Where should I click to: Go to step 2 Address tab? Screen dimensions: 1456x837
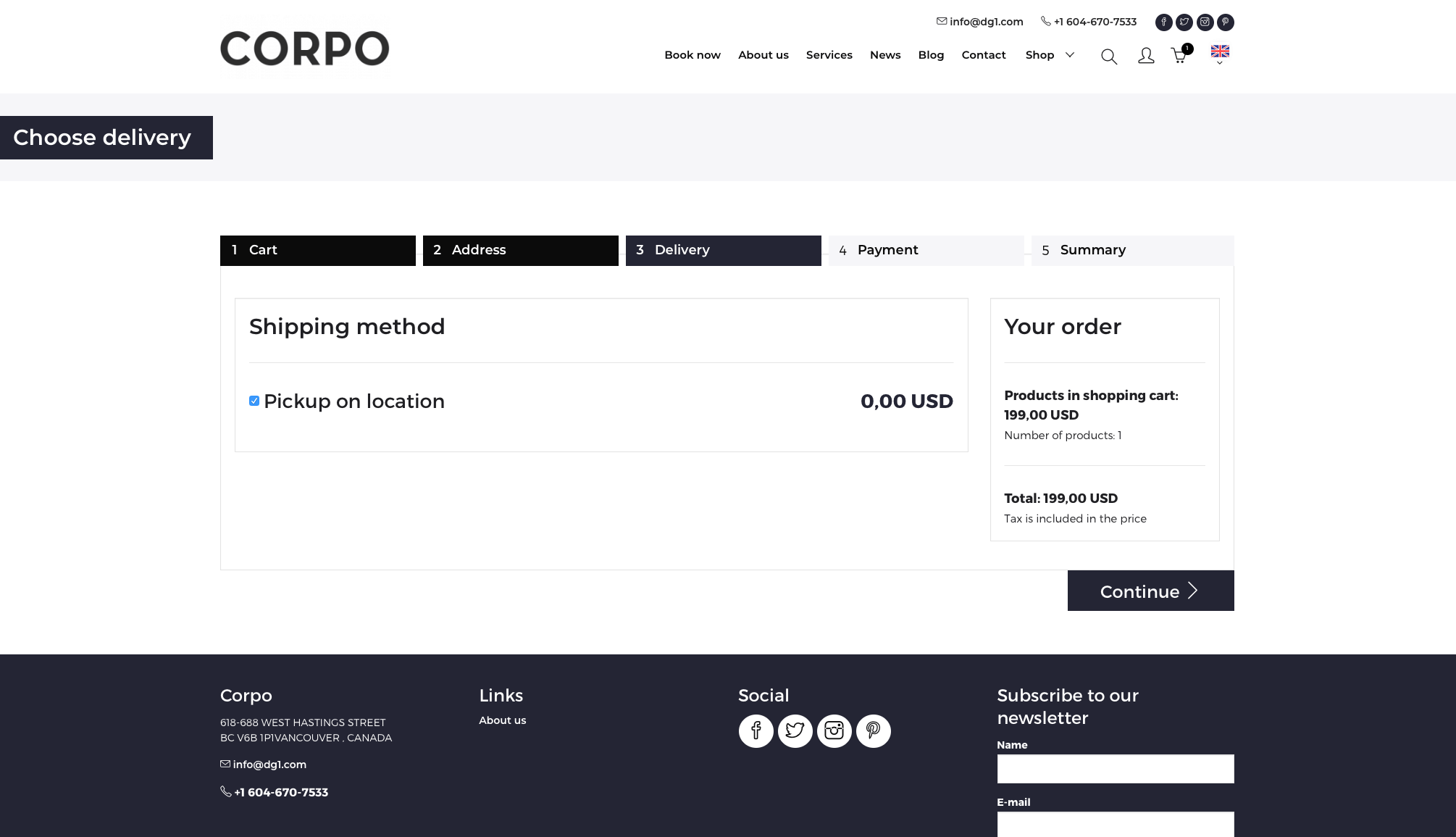tap(521, 251)
